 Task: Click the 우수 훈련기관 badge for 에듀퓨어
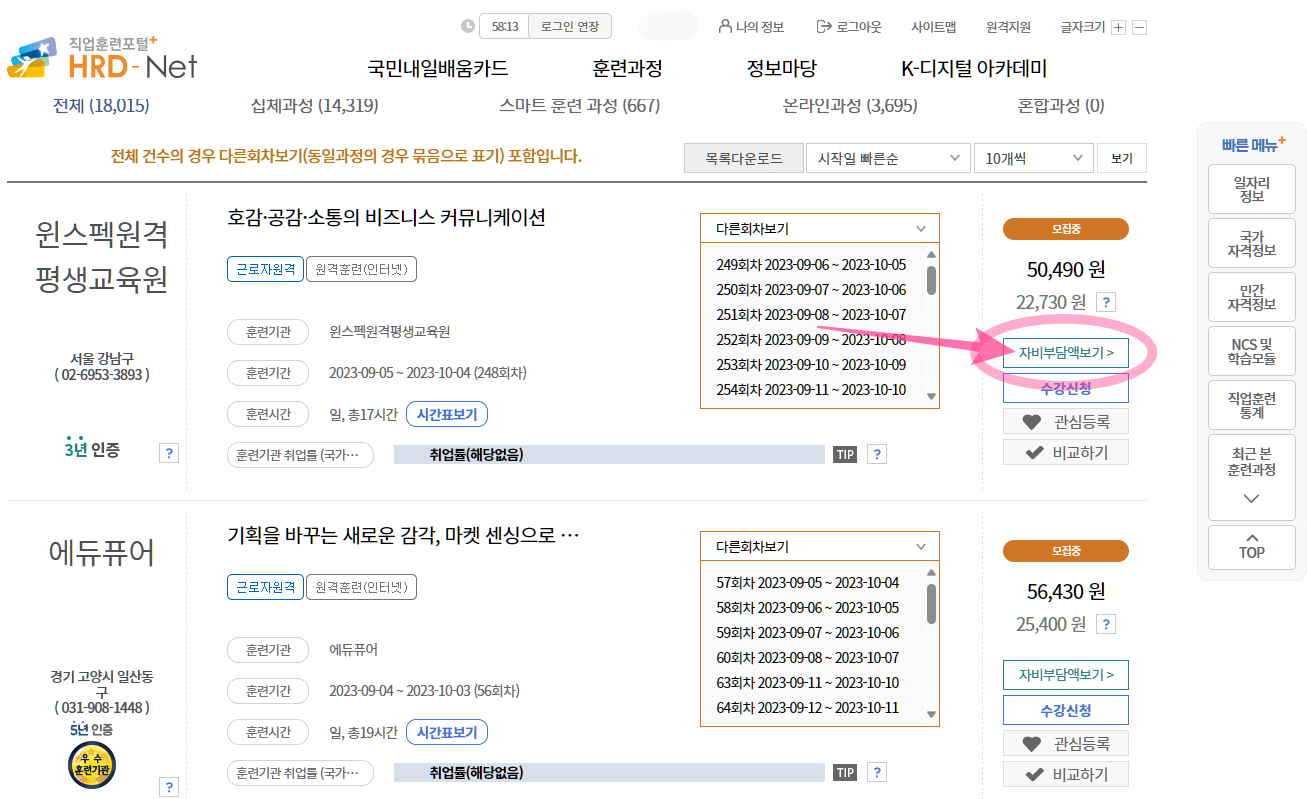91,766
